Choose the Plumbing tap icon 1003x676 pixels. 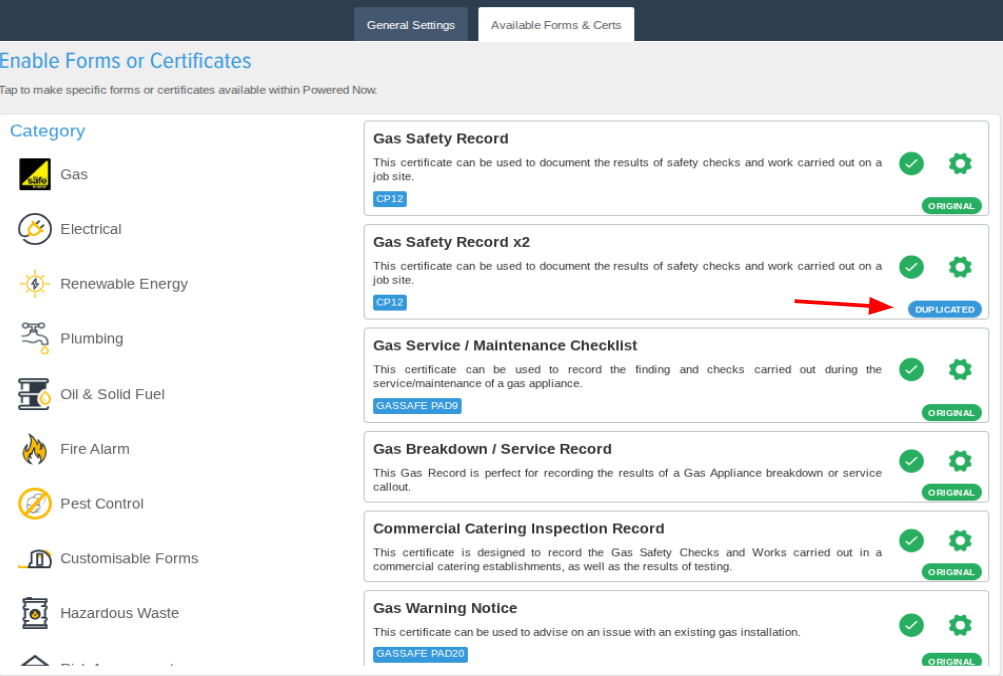[x=34, y=338]
